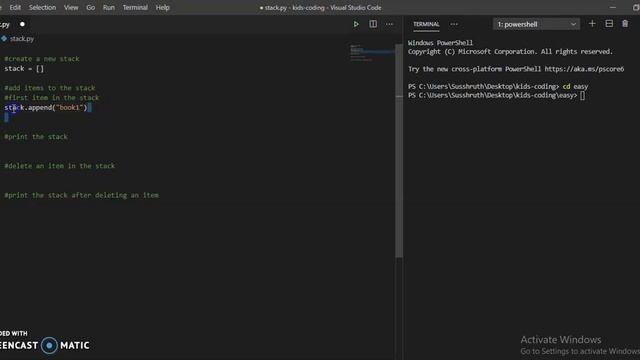Image resolution: width=640 pixels, height=360 pixels.
Task: Click the comment '#first item in the stack'
Action: [51, 98]
